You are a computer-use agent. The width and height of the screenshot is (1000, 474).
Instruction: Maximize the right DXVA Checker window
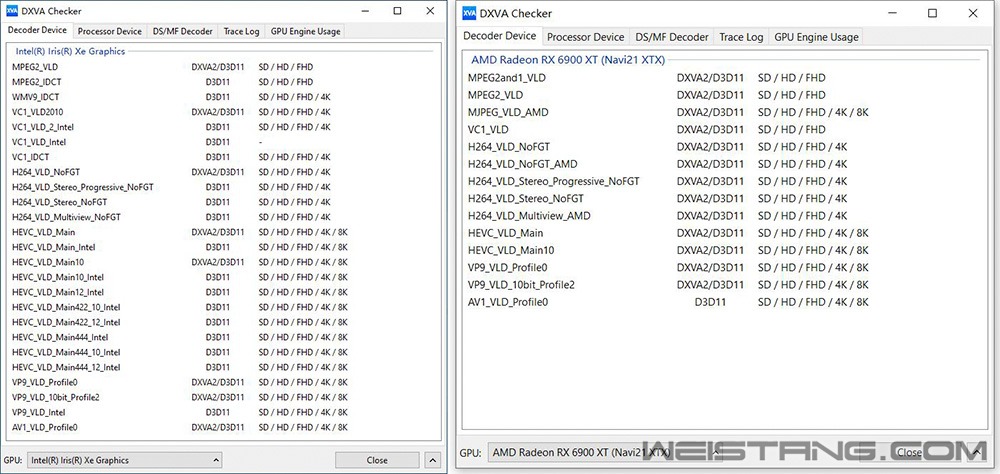(x=932, y=14)
